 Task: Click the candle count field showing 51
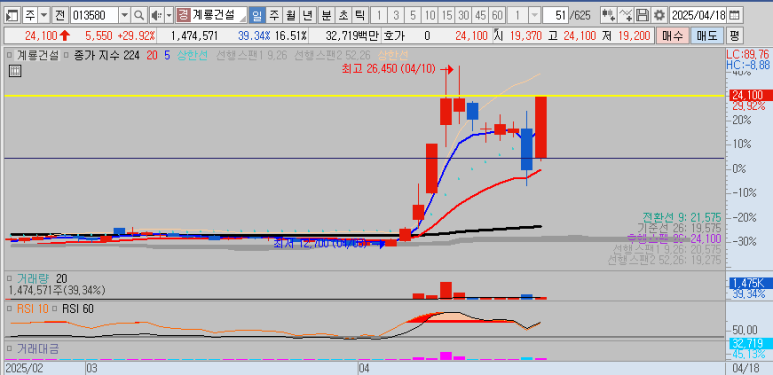[x=555, y=16]
